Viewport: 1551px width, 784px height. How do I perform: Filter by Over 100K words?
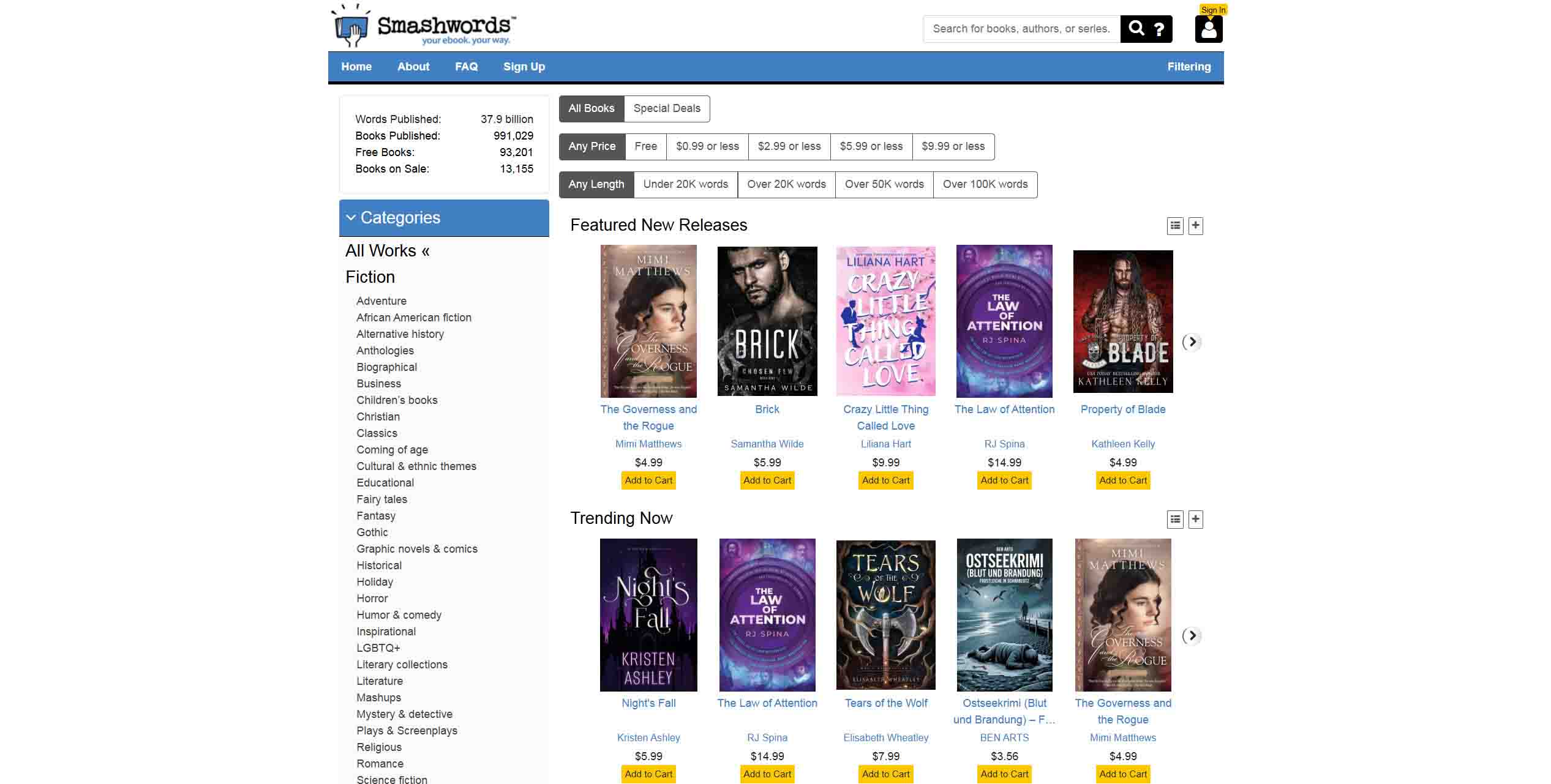pos(985,184)
